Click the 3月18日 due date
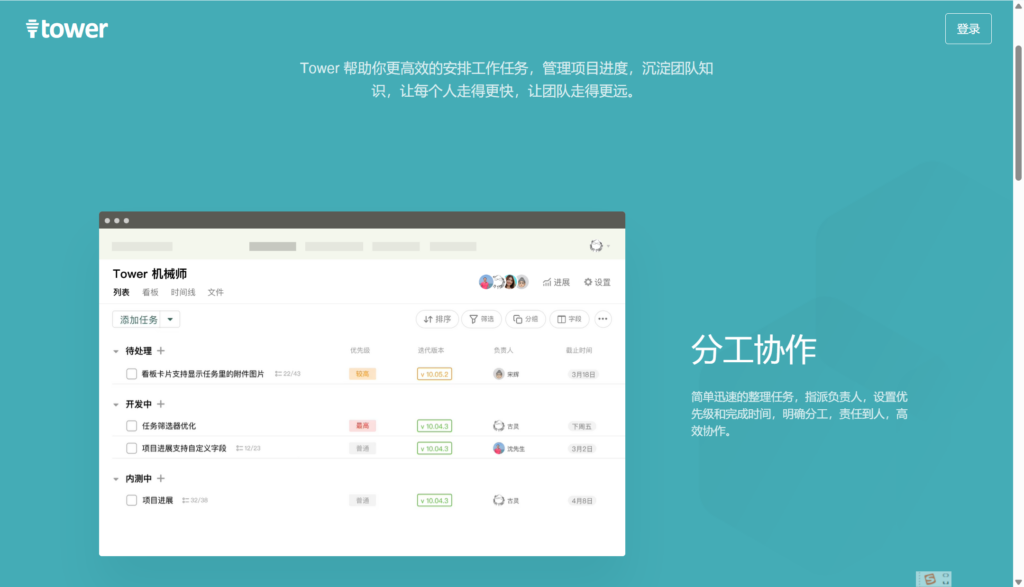This screenshot has height=587, width=1024. (583, 375)
